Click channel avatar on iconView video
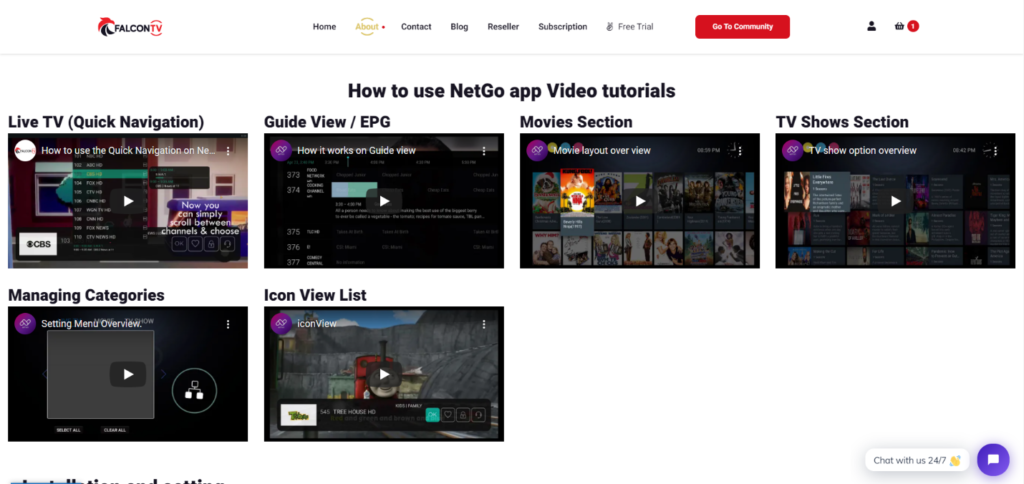This screenshot has width=1024, height=484. click(x=281, y=323)
